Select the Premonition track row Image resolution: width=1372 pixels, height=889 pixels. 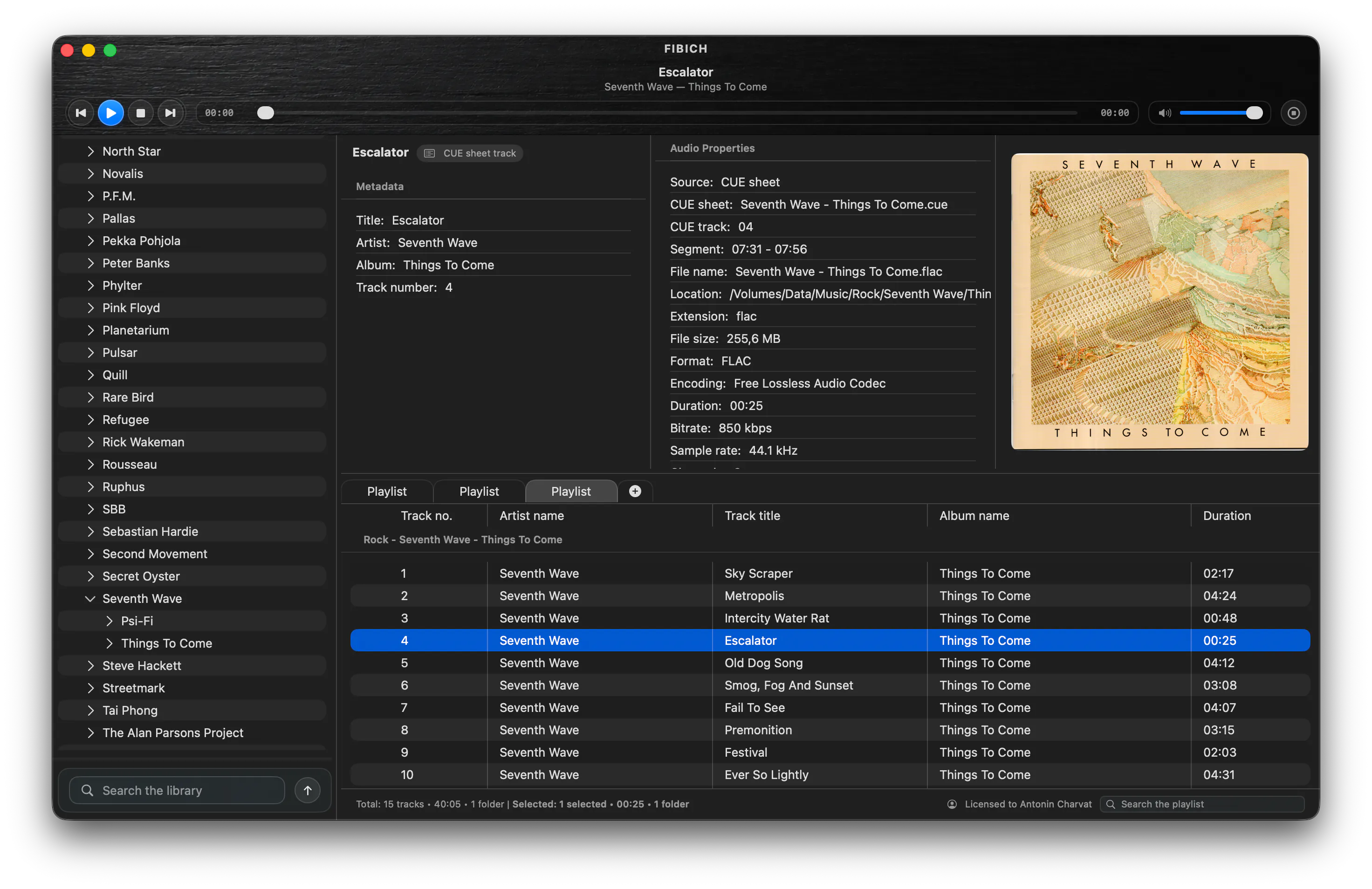click(830, 731)
